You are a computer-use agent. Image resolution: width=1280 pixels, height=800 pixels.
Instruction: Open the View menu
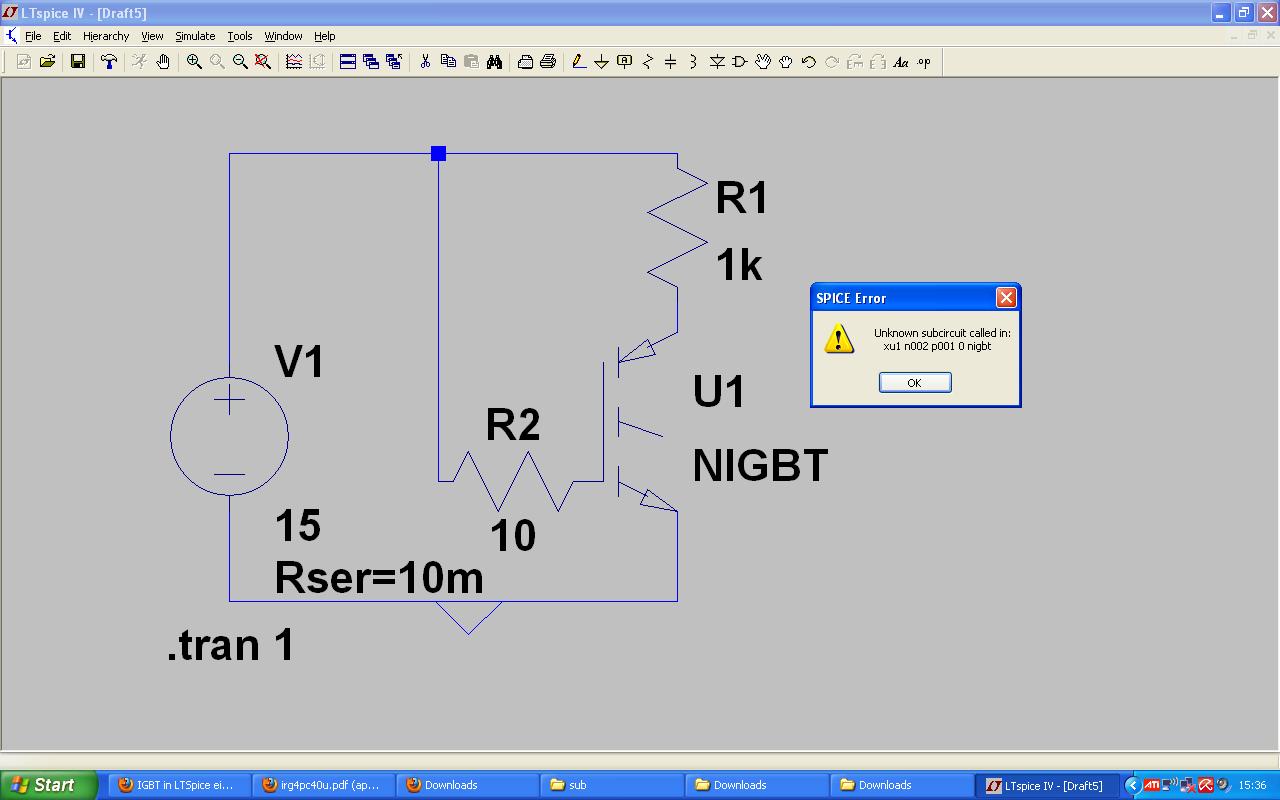pyautogui.click(x=152, y=36)
